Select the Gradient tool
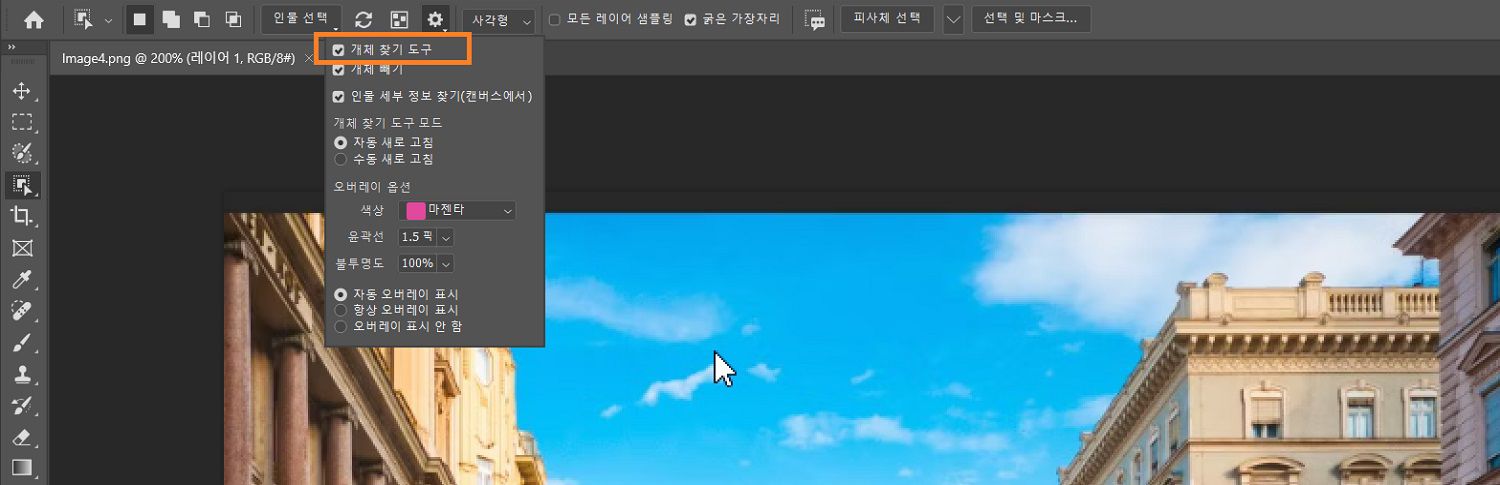The image size is (1500, 485). click(x=22, y=467)
